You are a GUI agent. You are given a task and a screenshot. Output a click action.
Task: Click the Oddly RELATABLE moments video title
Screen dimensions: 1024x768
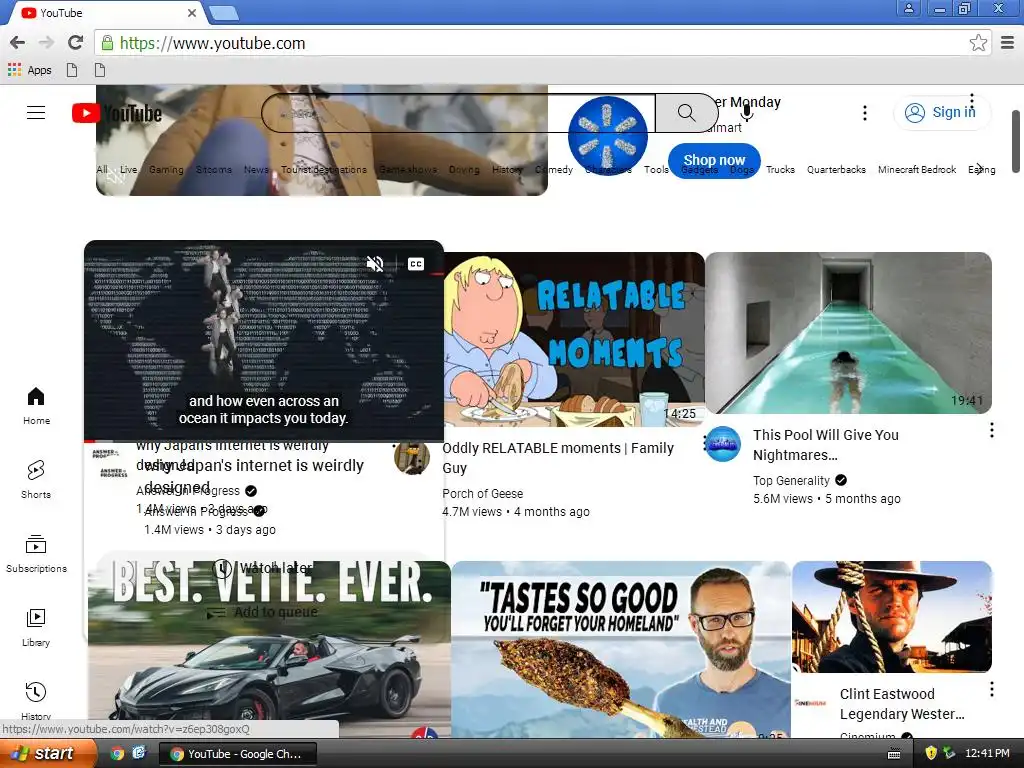pos(558,458)
